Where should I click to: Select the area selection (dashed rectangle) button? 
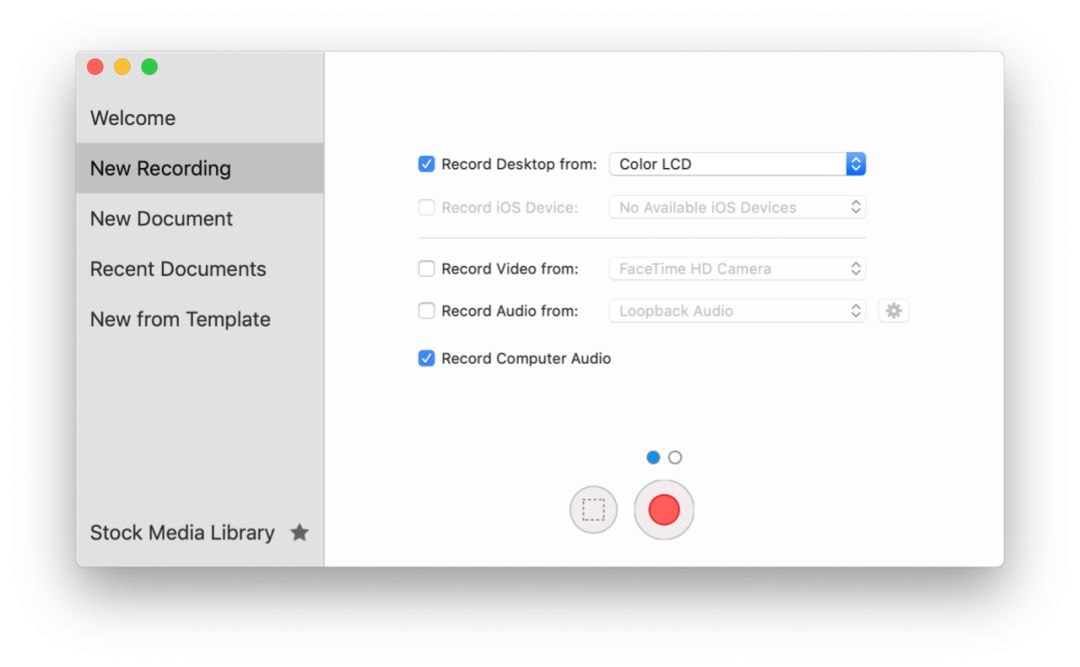coord(593,510)
